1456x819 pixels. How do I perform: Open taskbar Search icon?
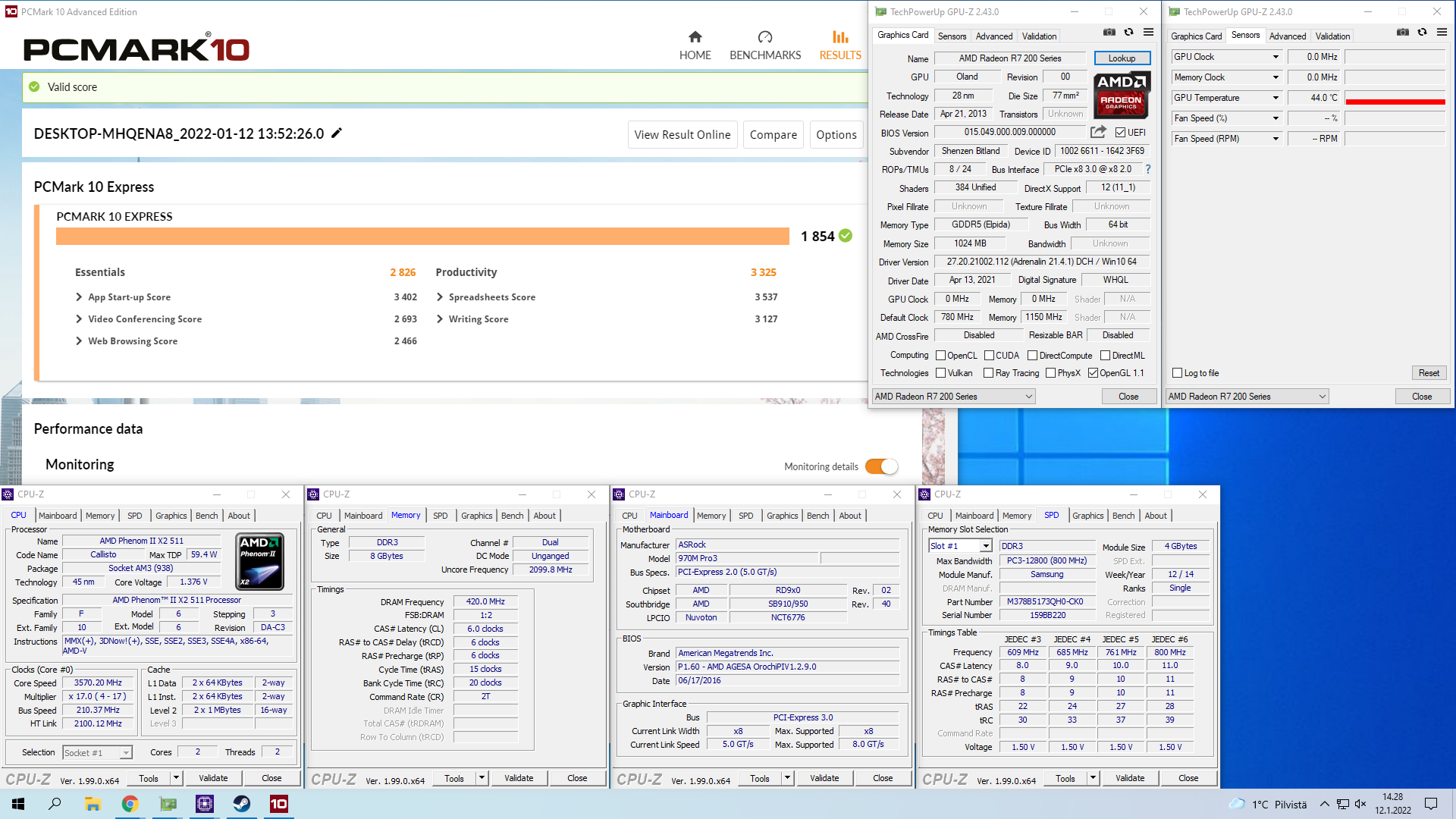[55, 804]
